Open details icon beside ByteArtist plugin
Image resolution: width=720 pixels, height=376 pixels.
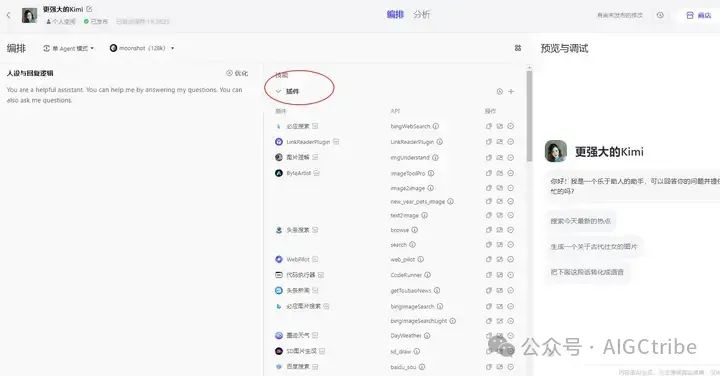coord(316,173)
